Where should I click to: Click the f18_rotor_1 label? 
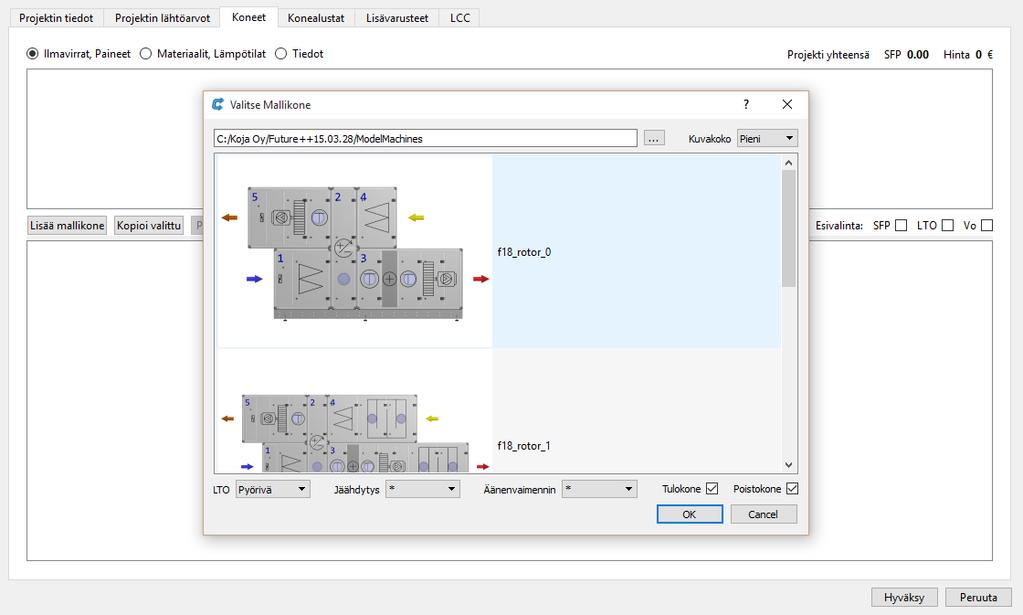[x=524, y=445]
